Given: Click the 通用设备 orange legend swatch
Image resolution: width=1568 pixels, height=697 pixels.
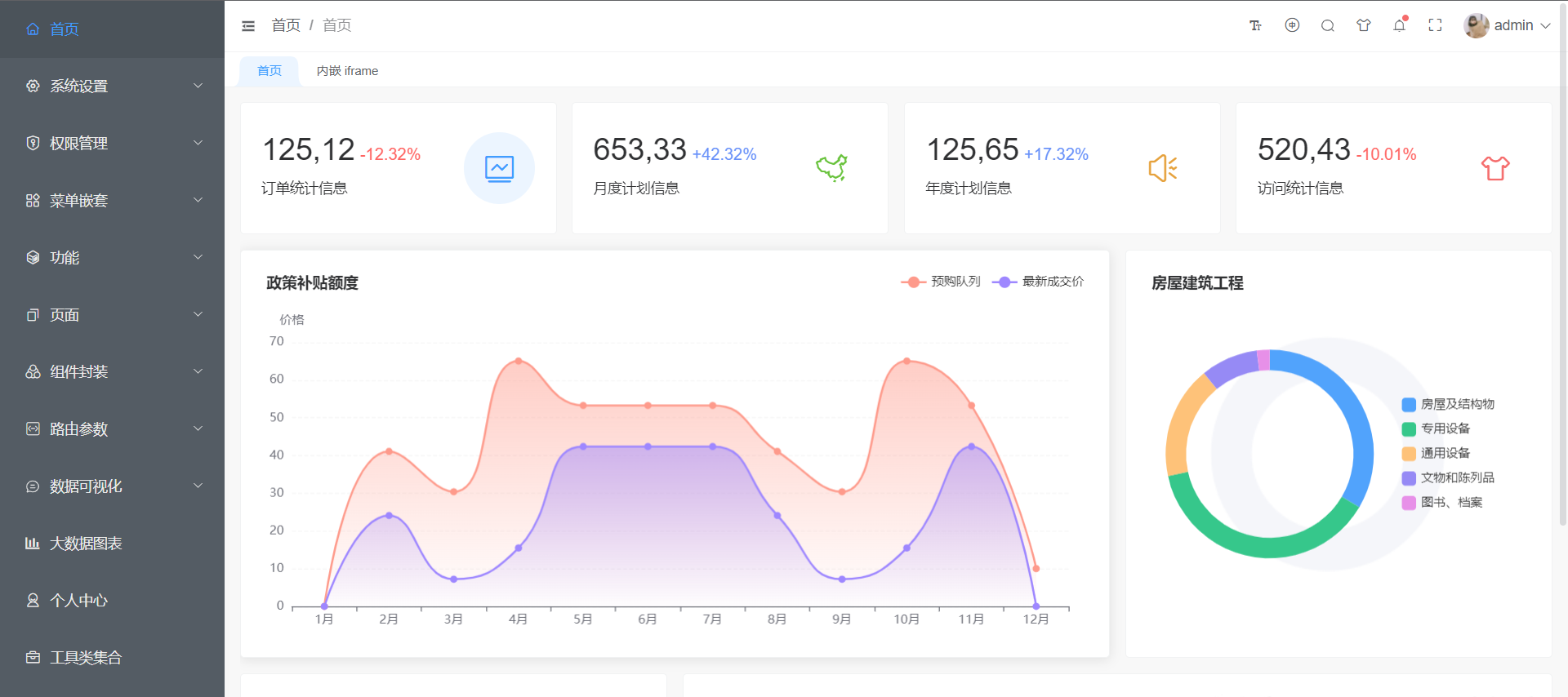Looking at the screenshot, I should [1409, 454].
